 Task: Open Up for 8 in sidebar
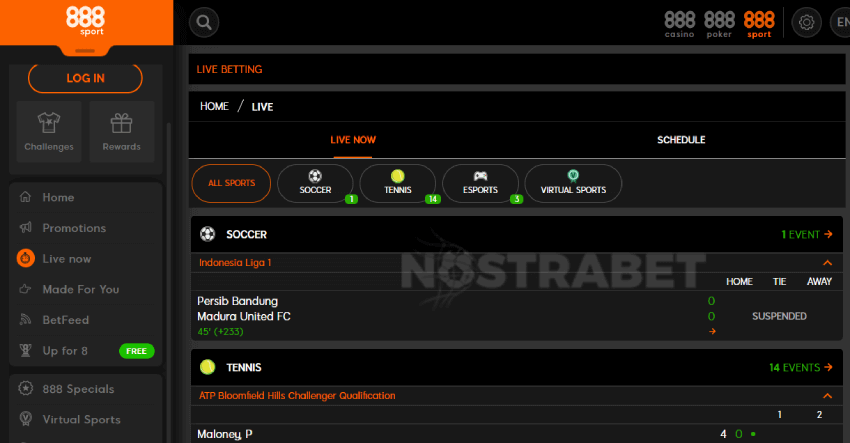(86, 351)
